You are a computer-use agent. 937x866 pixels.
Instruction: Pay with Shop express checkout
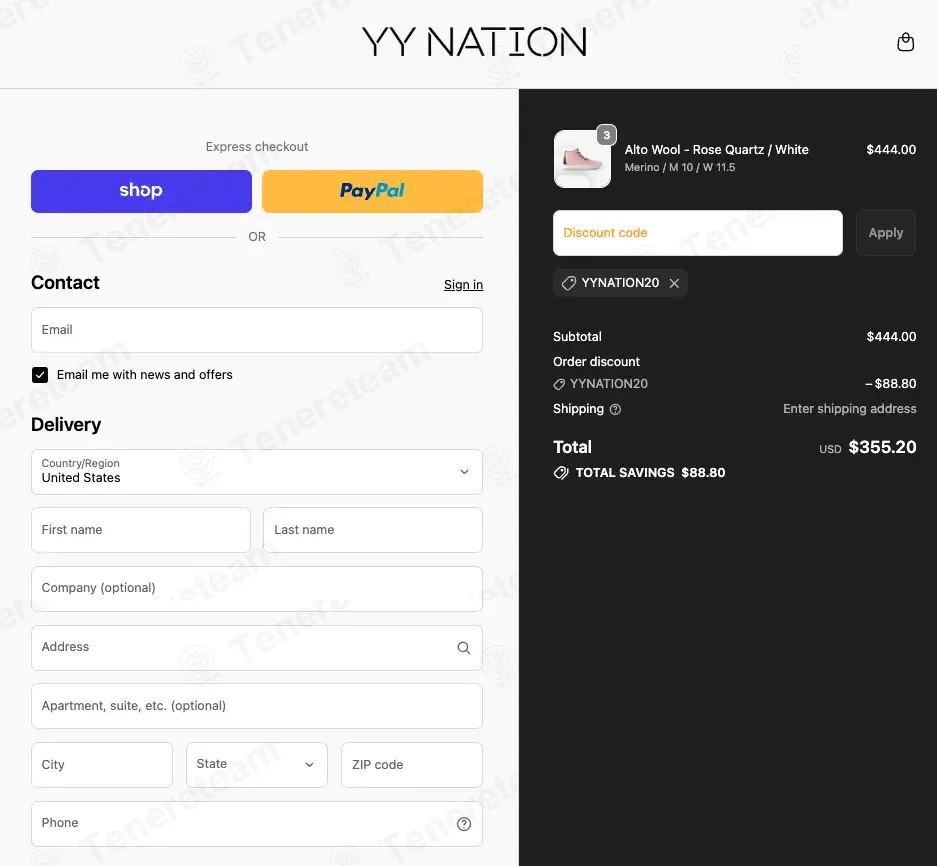141,191
